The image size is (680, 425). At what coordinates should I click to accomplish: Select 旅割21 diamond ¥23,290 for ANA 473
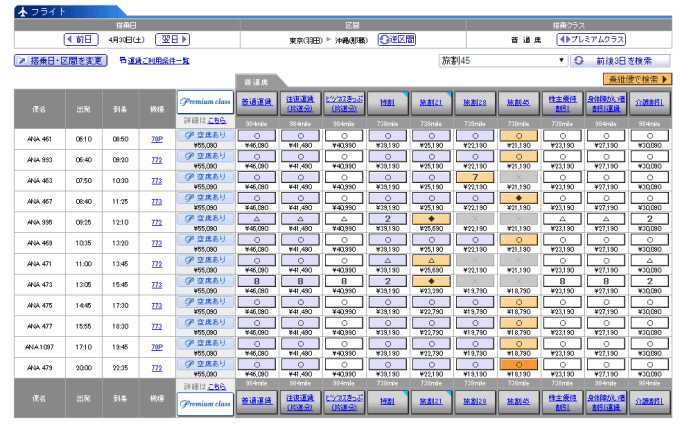(x=432, y=281)
